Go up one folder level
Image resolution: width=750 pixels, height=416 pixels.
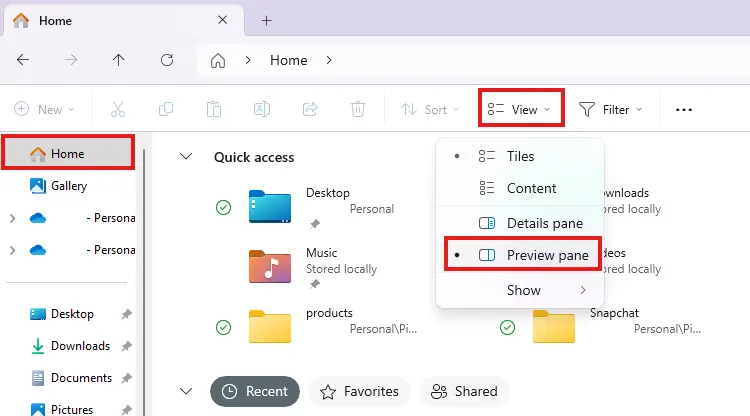(118, 60)
